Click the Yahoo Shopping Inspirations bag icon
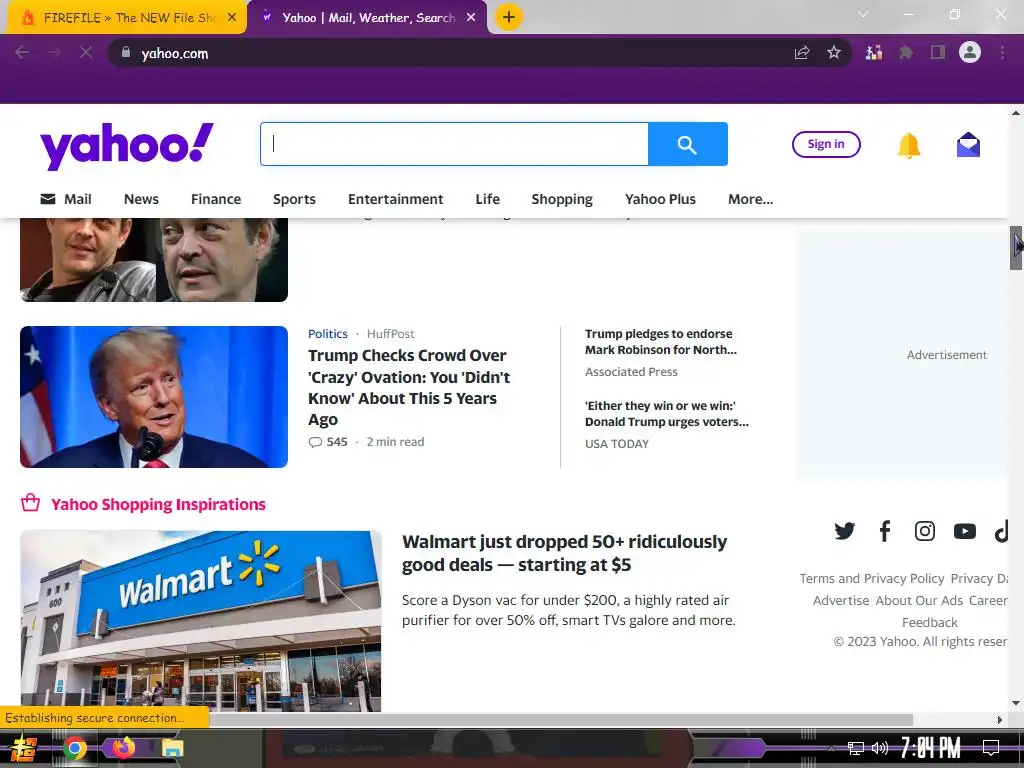 coord(30,503)
